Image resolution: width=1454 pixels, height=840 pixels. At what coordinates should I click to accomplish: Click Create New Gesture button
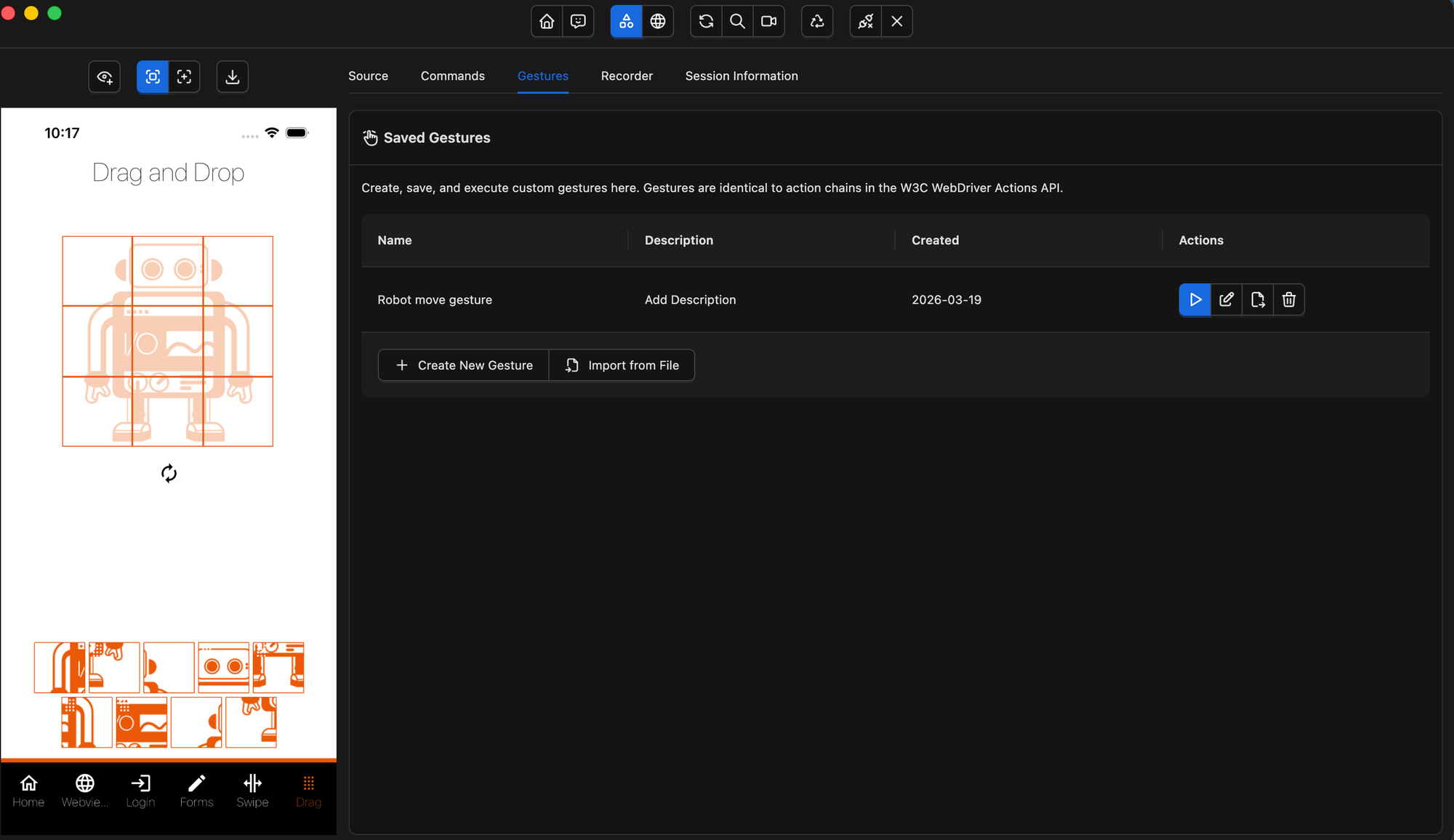click(464, 365)
